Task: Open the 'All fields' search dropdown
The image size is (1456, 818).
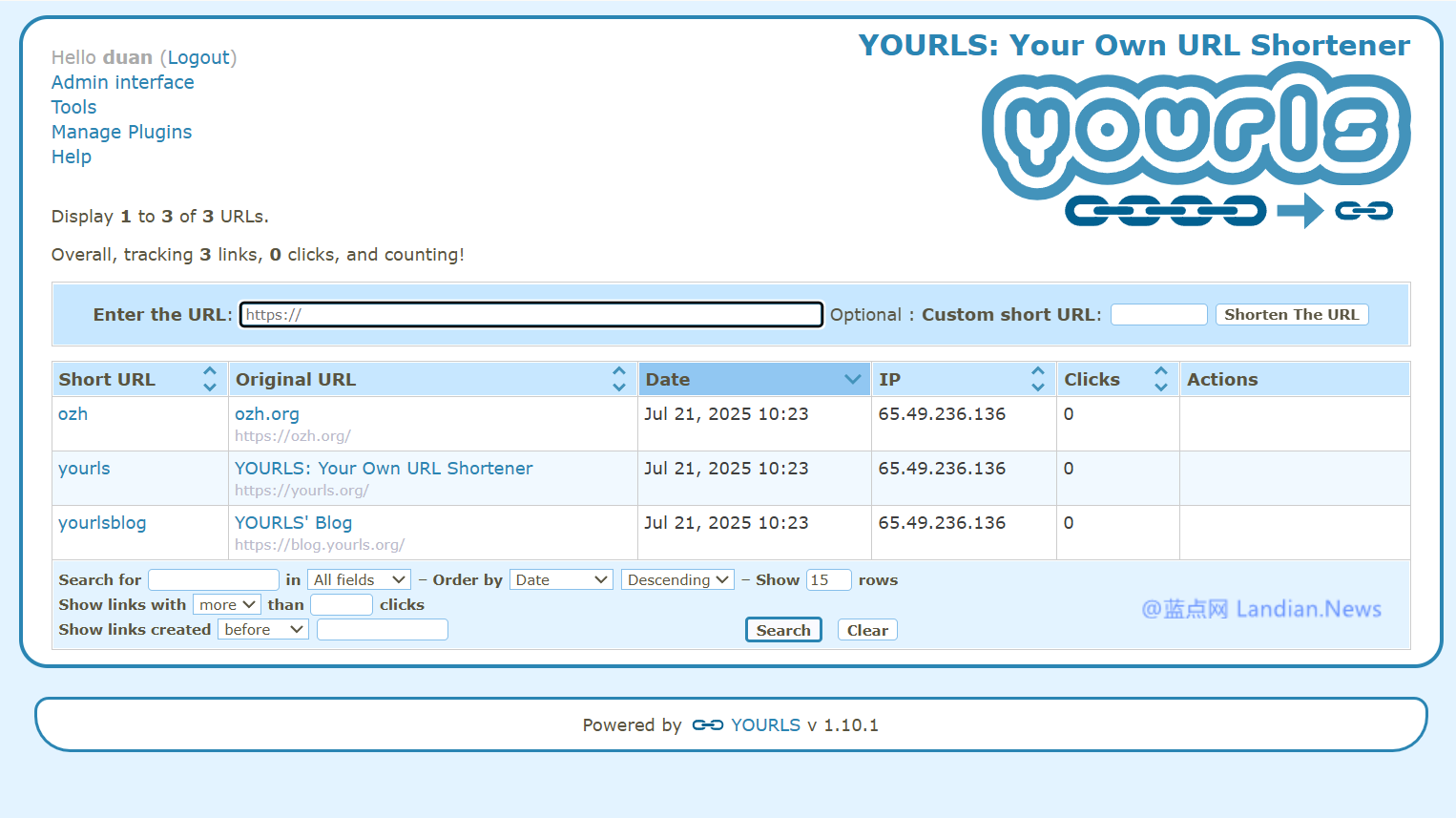Action: 359,580
